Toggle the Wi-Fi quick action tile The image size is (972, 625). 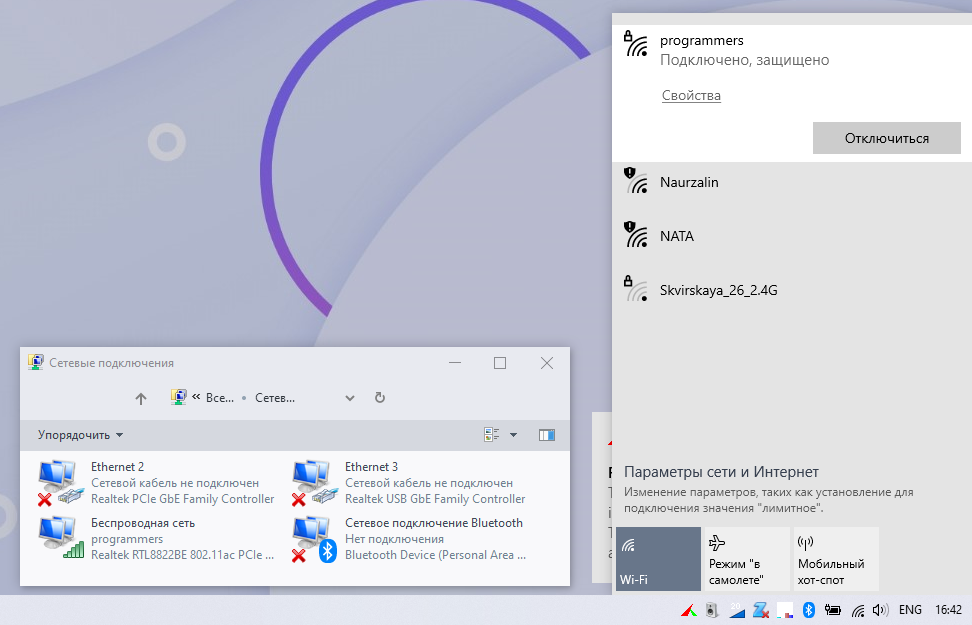coord(658,559)
